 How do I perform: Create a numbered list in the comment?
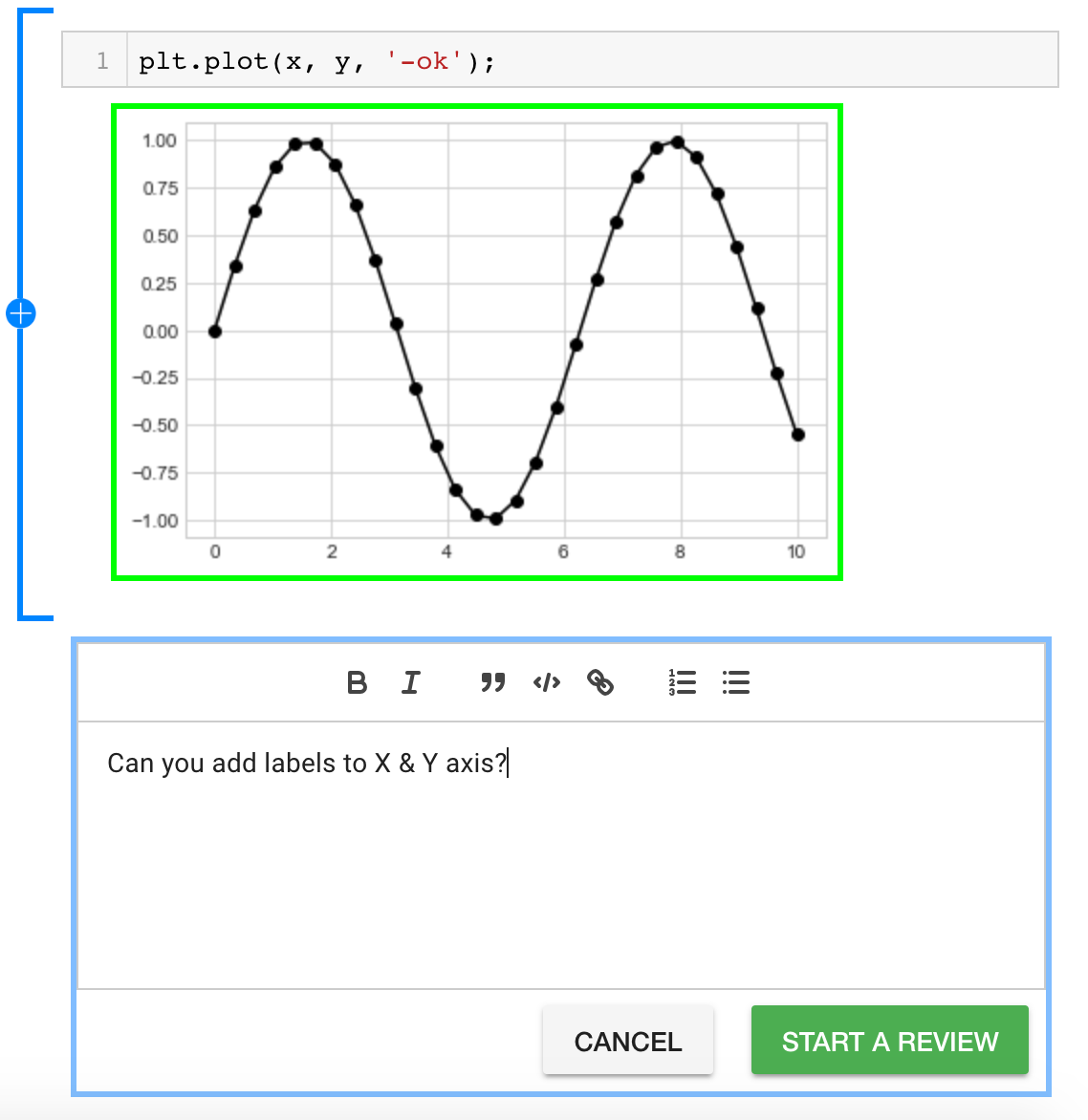click(x=683, y=682)
